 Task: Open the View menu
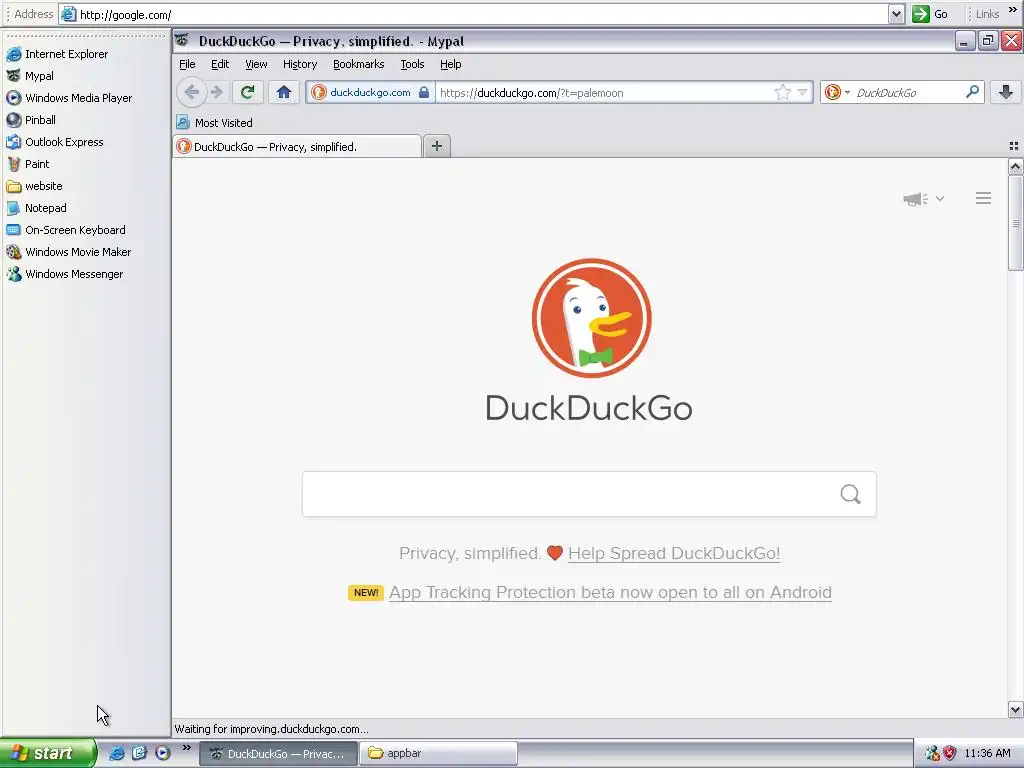click(256, 64)
